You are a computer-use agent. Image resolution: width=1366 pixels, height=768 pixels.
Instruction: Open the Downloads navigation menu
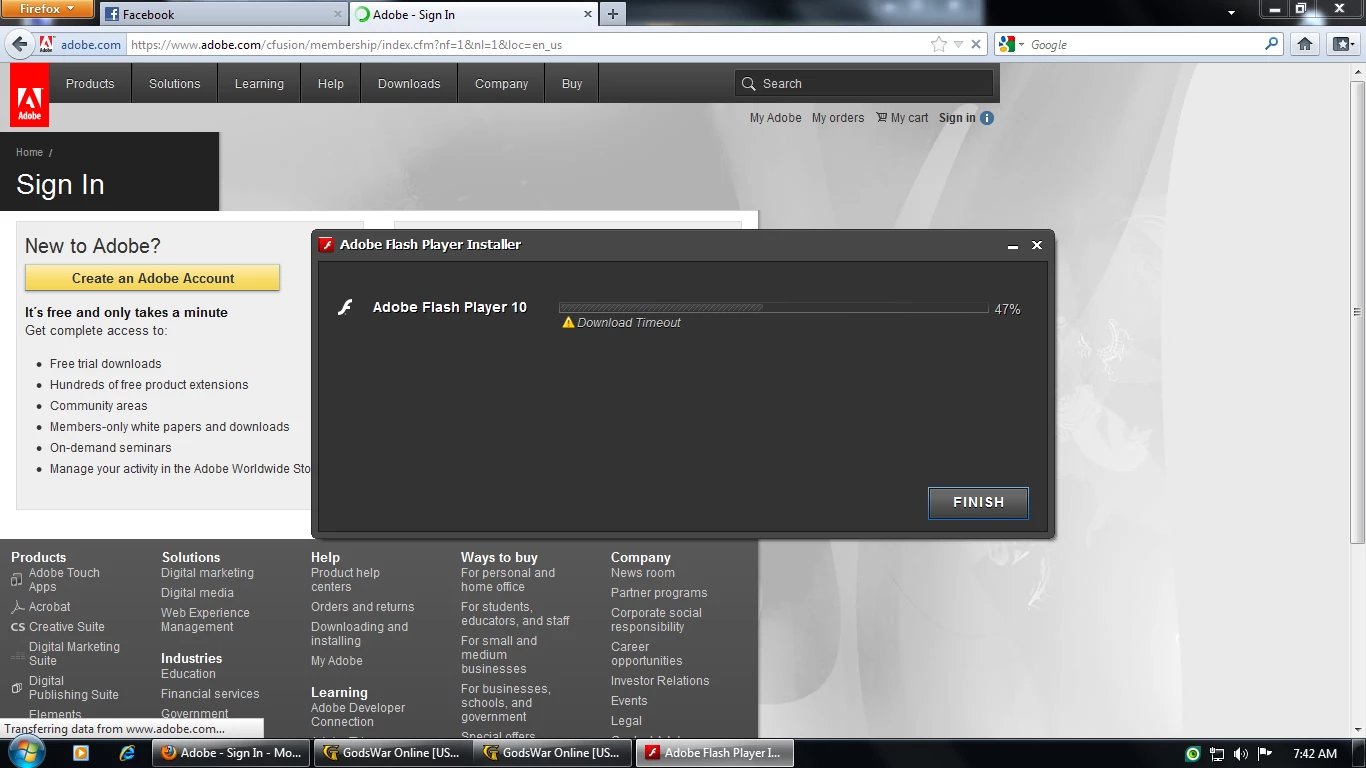pyautogui.click(x=409, y=84)
